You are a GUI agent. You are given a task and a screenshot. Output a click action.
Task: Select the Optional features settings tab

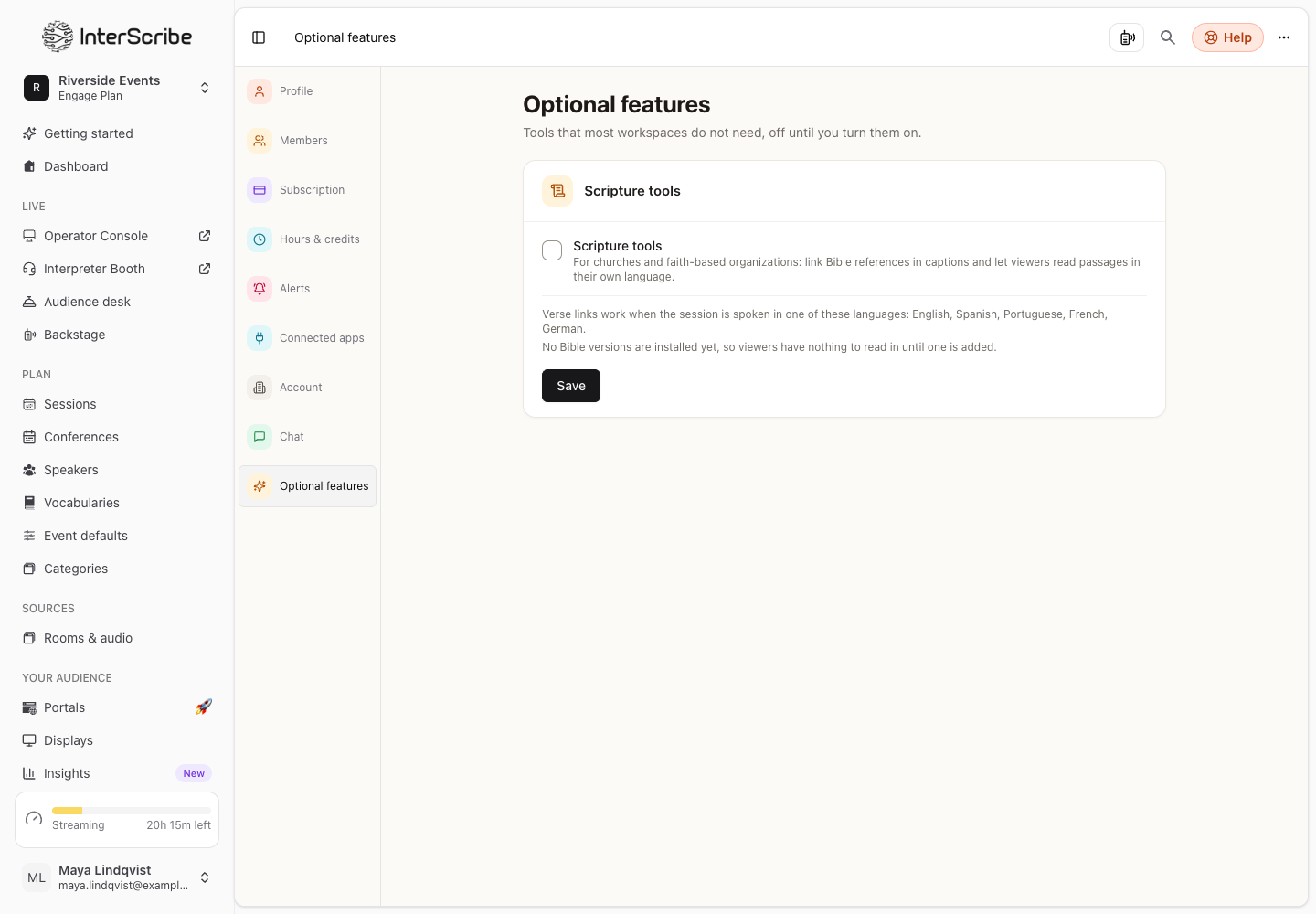307,486
